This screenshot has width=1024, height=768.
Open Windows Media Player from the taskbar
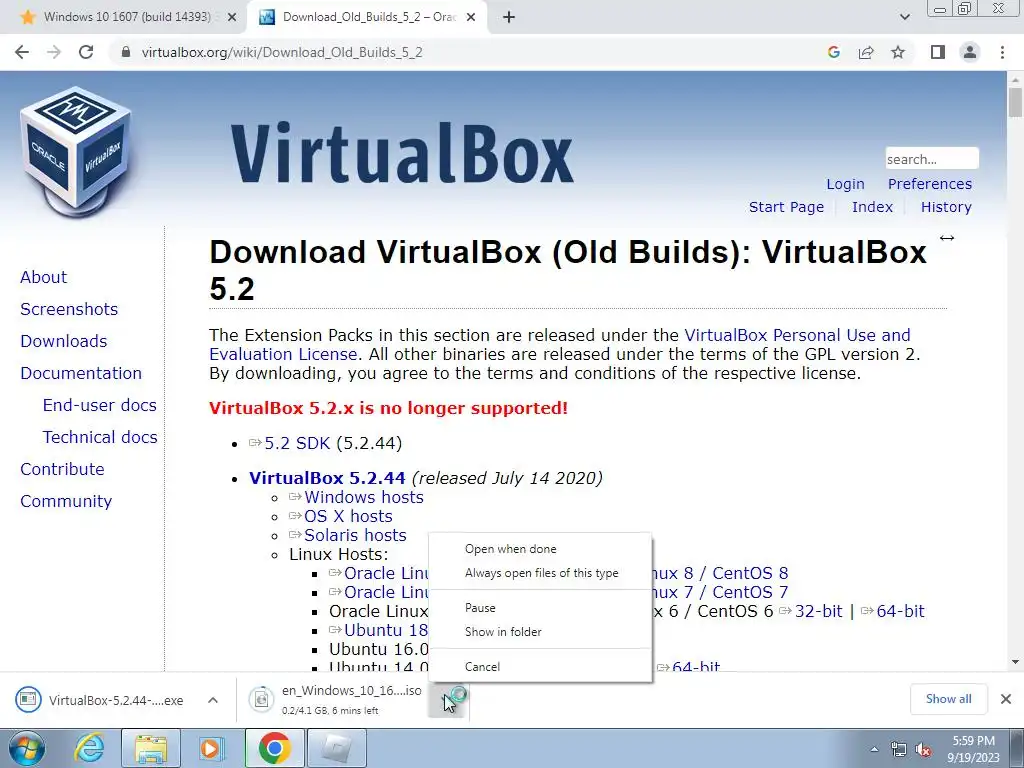[x=211, y=748]
